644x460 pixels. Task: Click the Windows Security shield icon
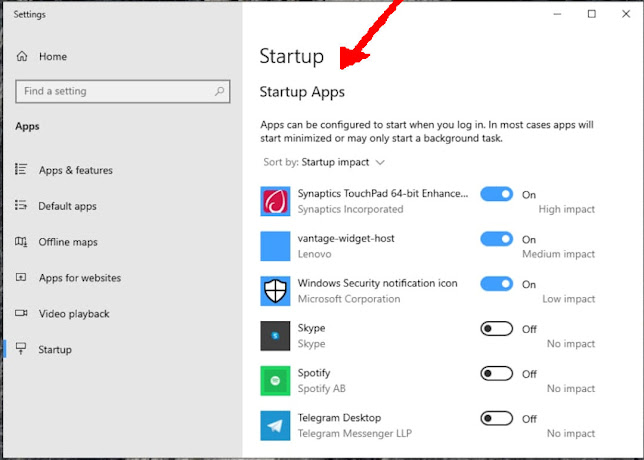point(275,291)
